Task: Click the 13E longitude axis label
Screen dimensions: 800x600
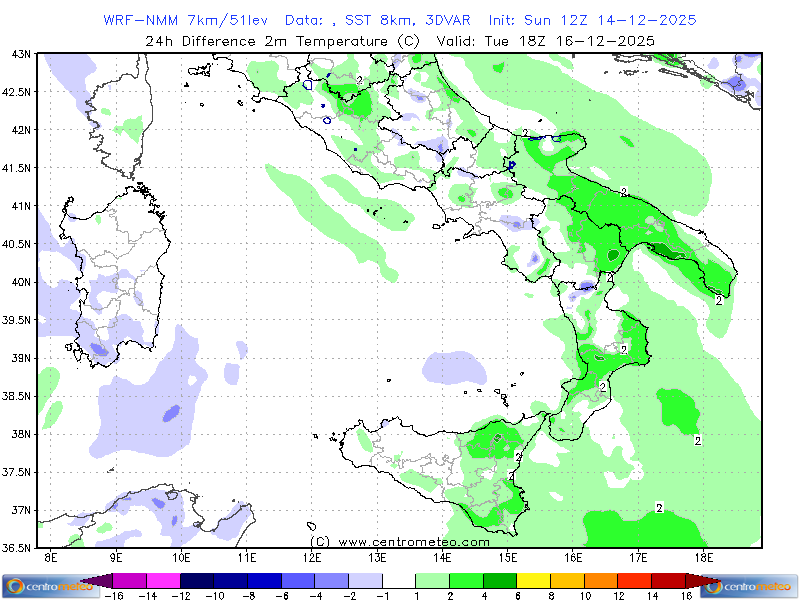Action: click(x=377, y=557)
